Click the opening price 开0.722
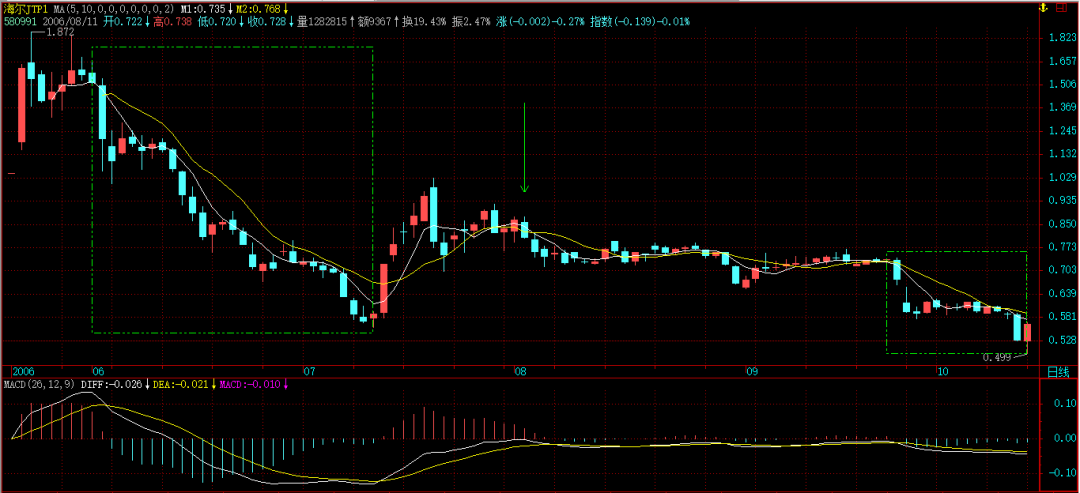Viewport: 1080px width, 493px height. coord(123,21)
